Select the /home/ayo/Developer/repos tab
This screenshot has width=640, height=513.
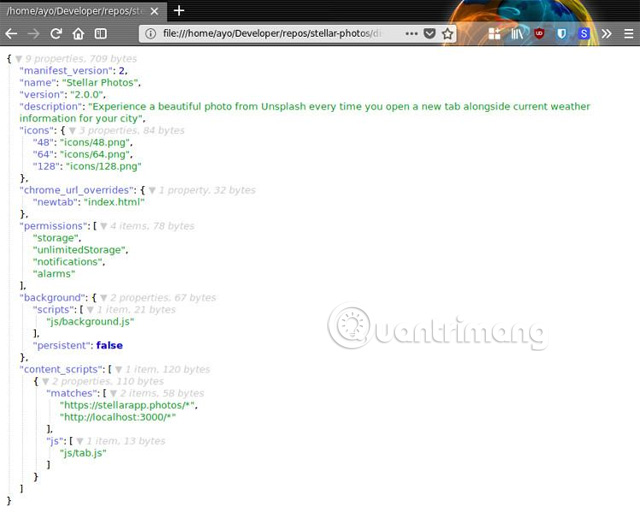click(83, 11)
